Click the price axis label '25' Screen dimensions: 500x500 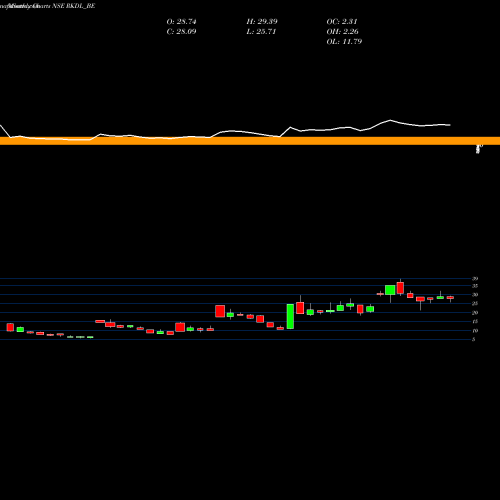click(x=475, y=303)
